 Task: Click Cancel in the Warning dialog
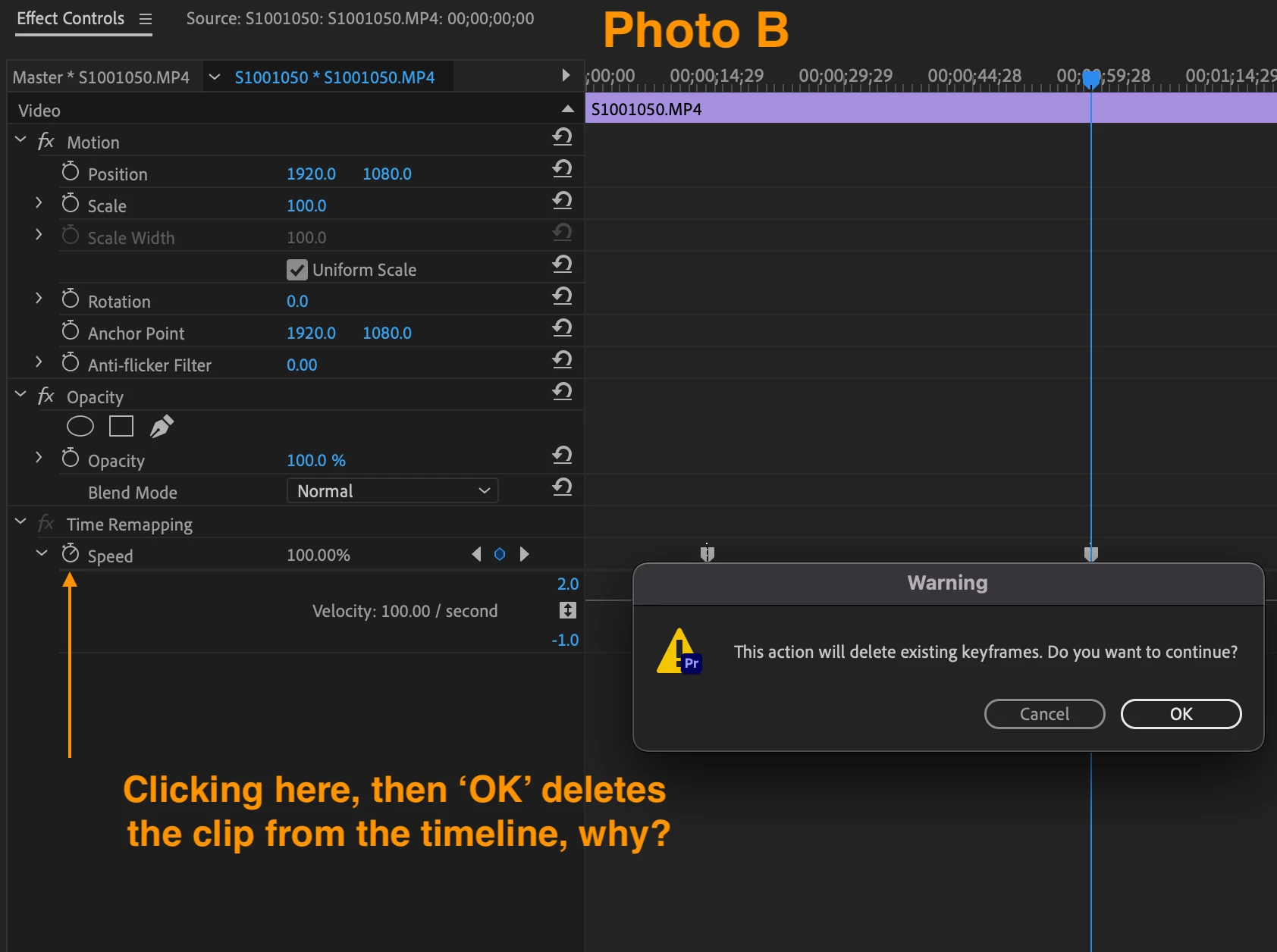[x=1044, y=714]
